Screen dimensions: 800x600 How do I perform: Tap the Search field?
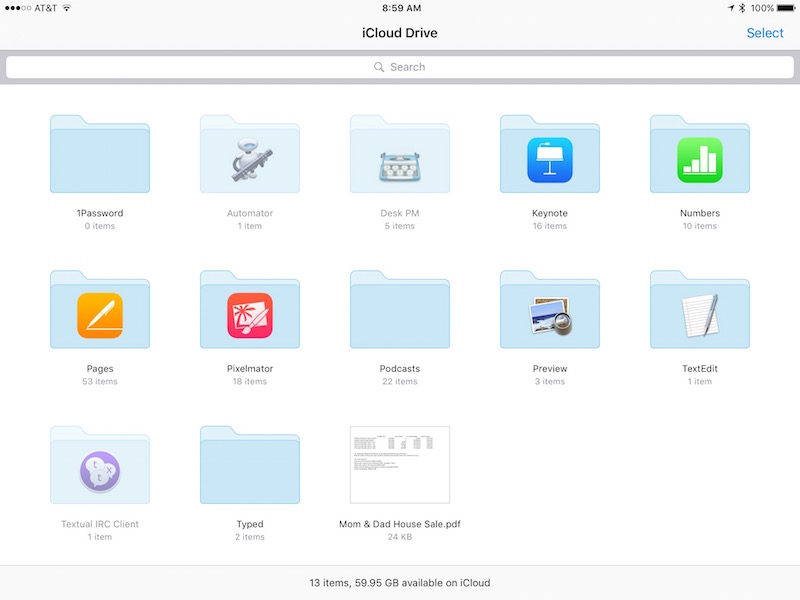400,67
